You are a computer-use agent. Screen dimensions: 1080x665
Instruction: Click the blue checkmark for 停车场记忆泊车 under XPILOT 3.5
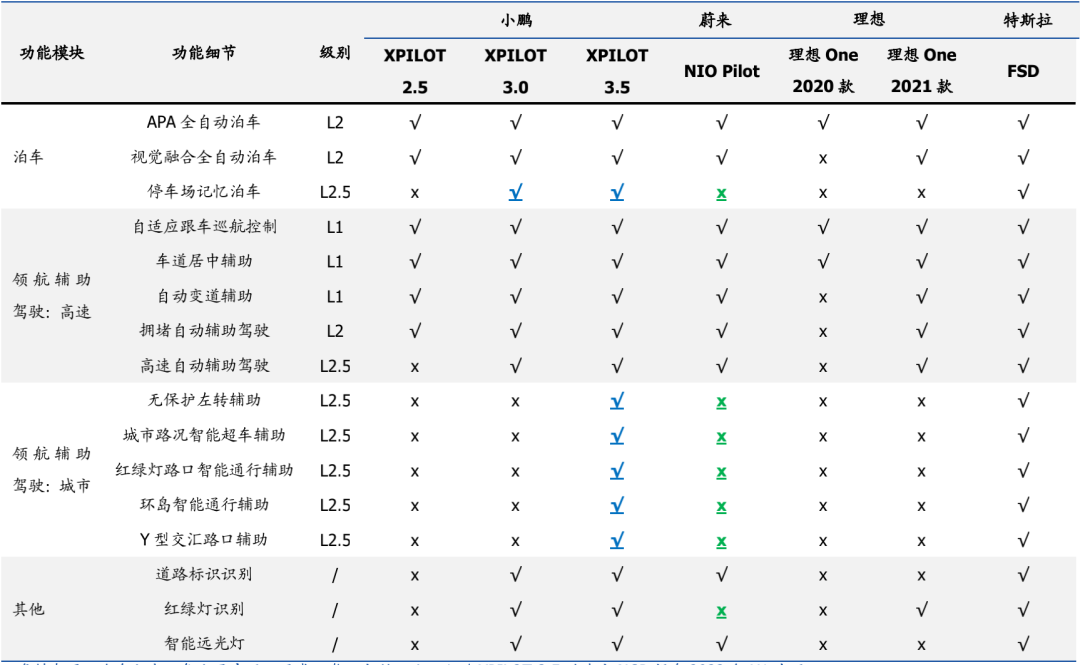pos(617,192)
